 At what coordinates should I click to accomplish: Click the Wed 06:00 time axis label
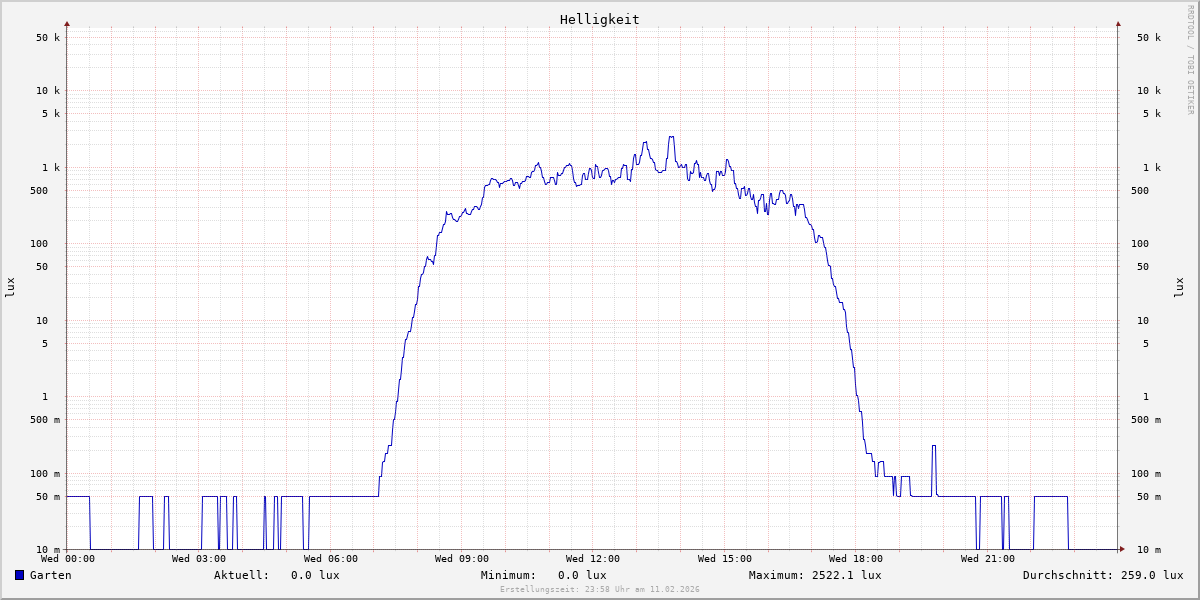(x=330, y=559)
